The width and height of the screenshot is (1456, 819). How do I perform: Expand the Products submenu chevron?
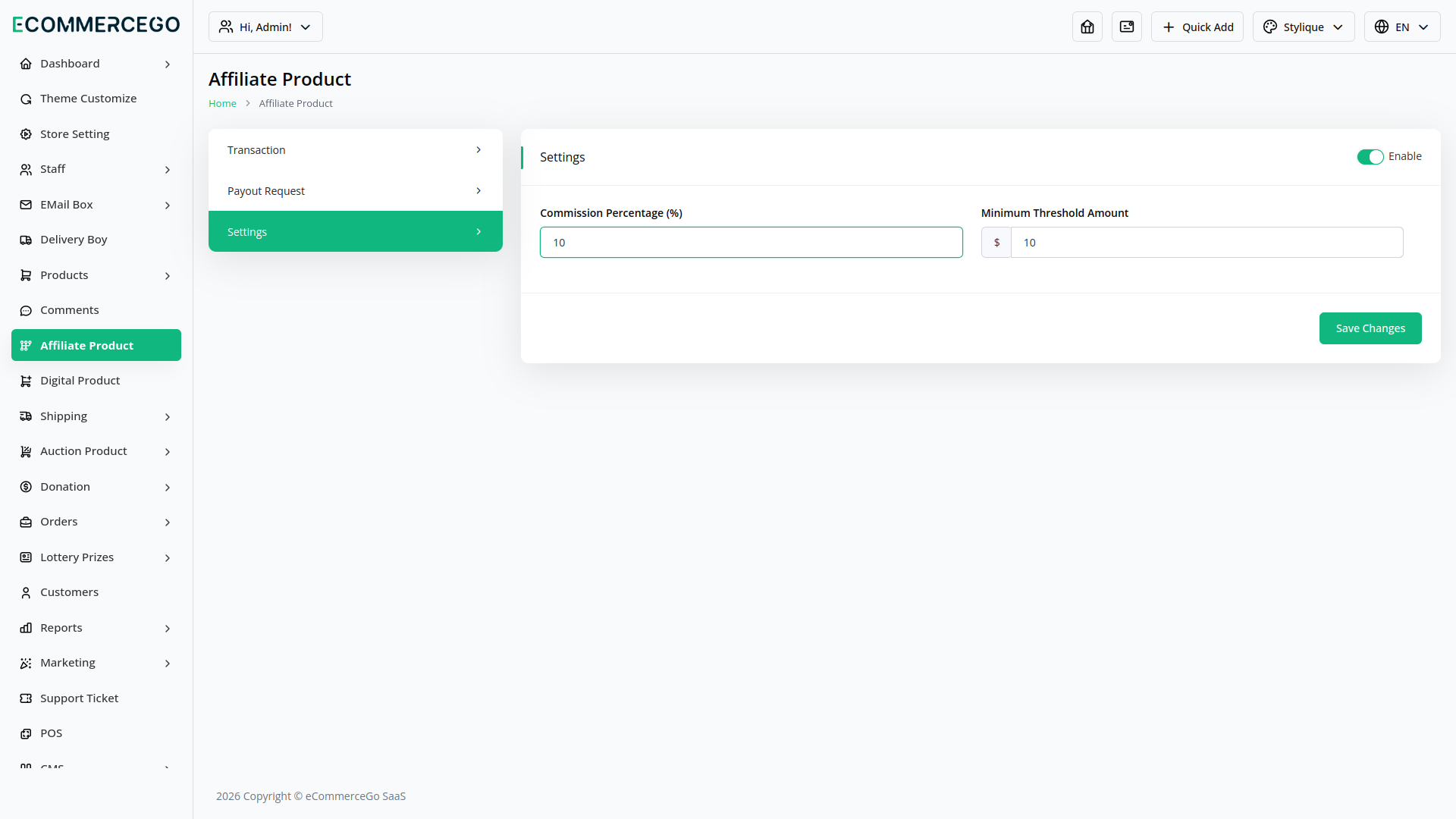click(x=168, y=276)
